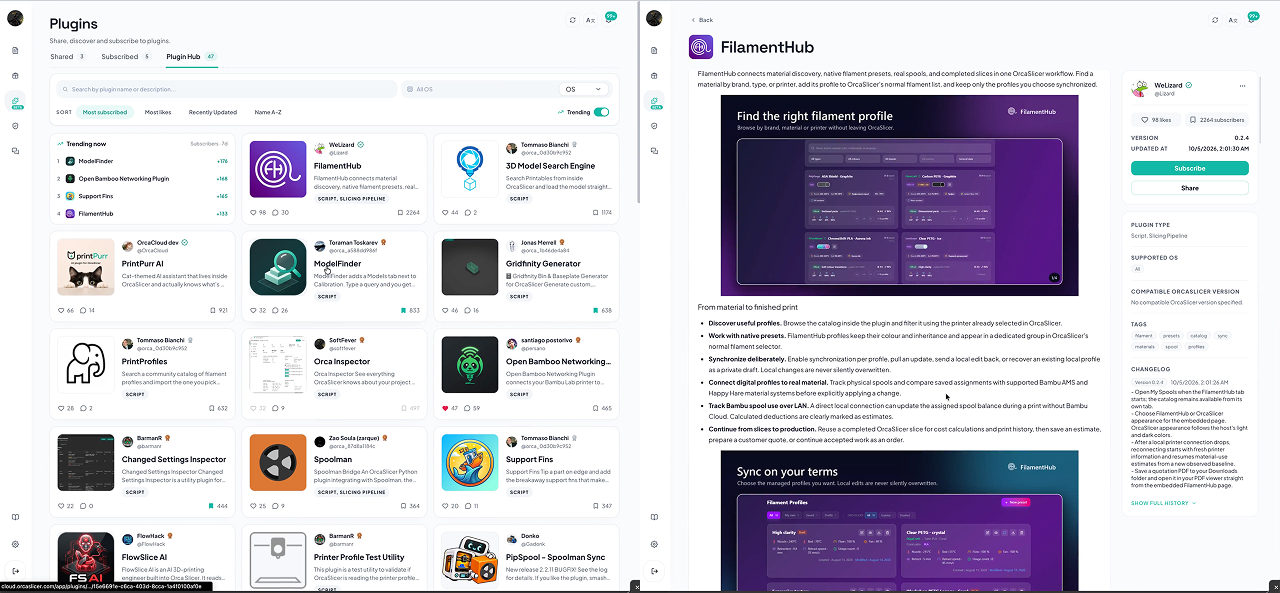
Task: Click the refresh icon in the left Plugins pane
Action: coord(572,20)
